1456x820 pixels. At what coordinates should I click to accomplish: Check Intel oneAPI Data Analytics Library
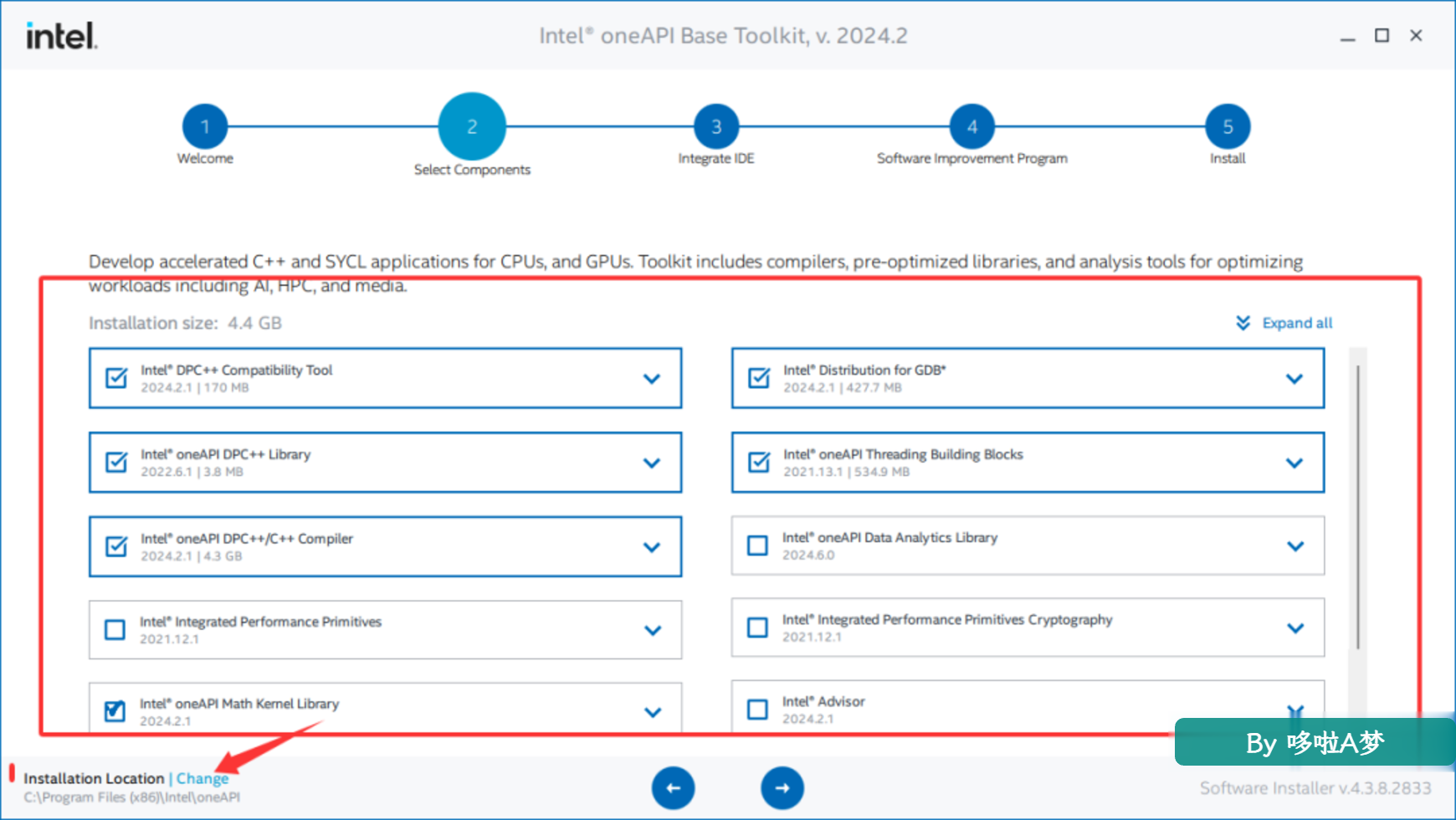point(757,546)
